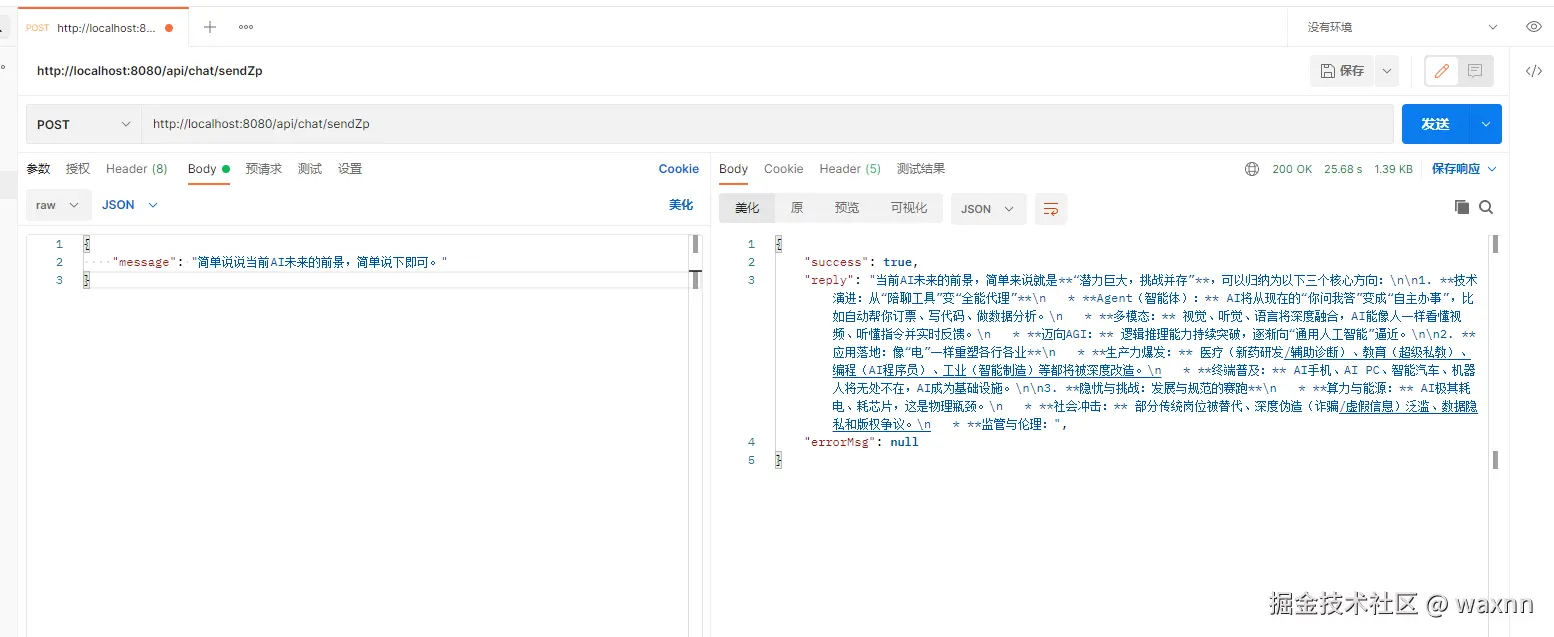Click the request pane Cookie link

click(679, 169)
